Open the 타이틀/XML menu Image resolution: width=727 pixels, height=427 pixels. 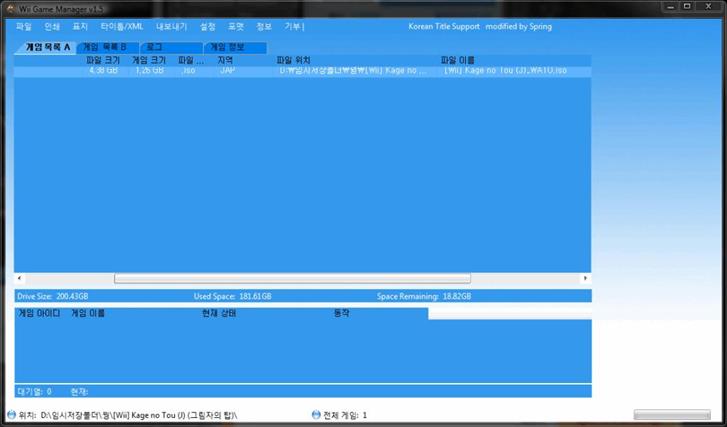coord(122,26)
